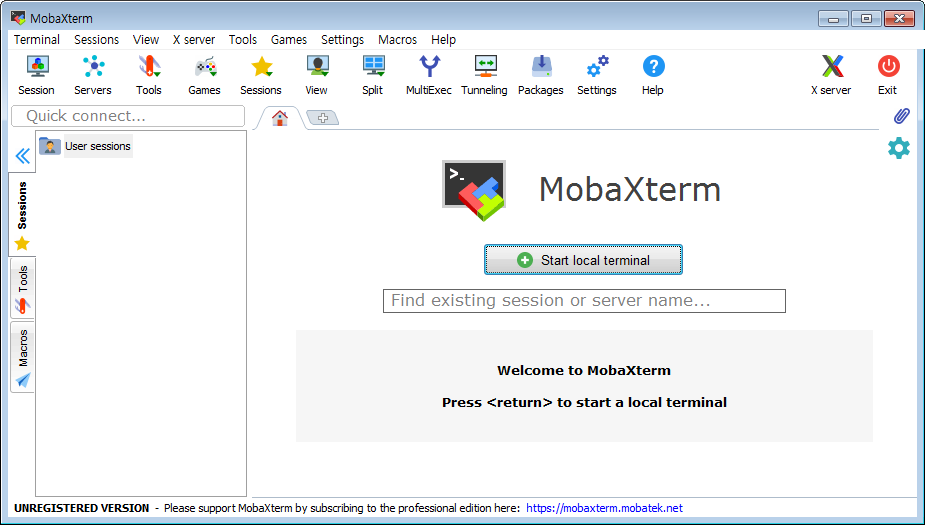Open the Tunneling toolbar icon
925x525 pixels.
pos(485,75)
